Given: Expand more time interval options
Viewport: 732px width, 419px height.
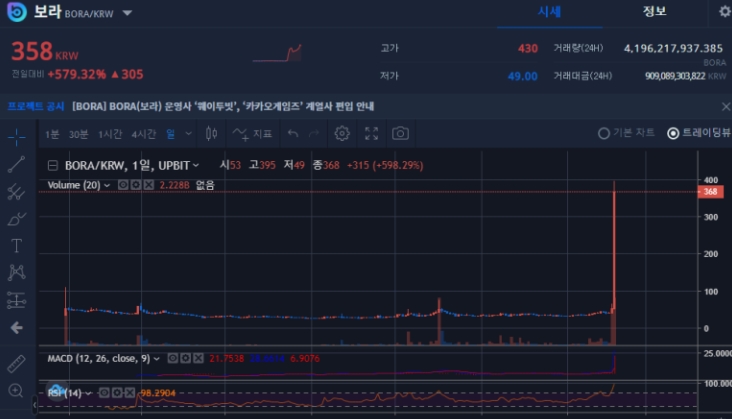Looking at the screenshot, I should click(x=188, y=134).
